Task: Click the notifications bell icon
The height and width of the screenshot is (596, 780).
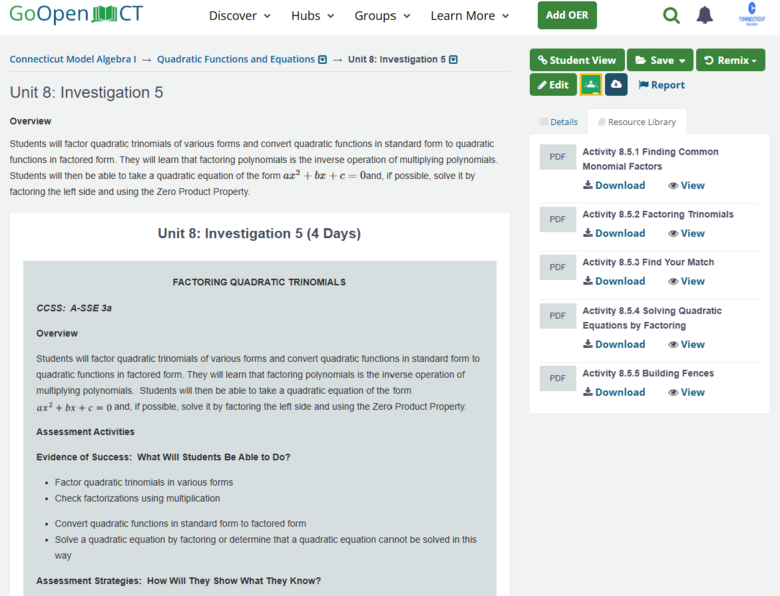Action: click(705, 15)
